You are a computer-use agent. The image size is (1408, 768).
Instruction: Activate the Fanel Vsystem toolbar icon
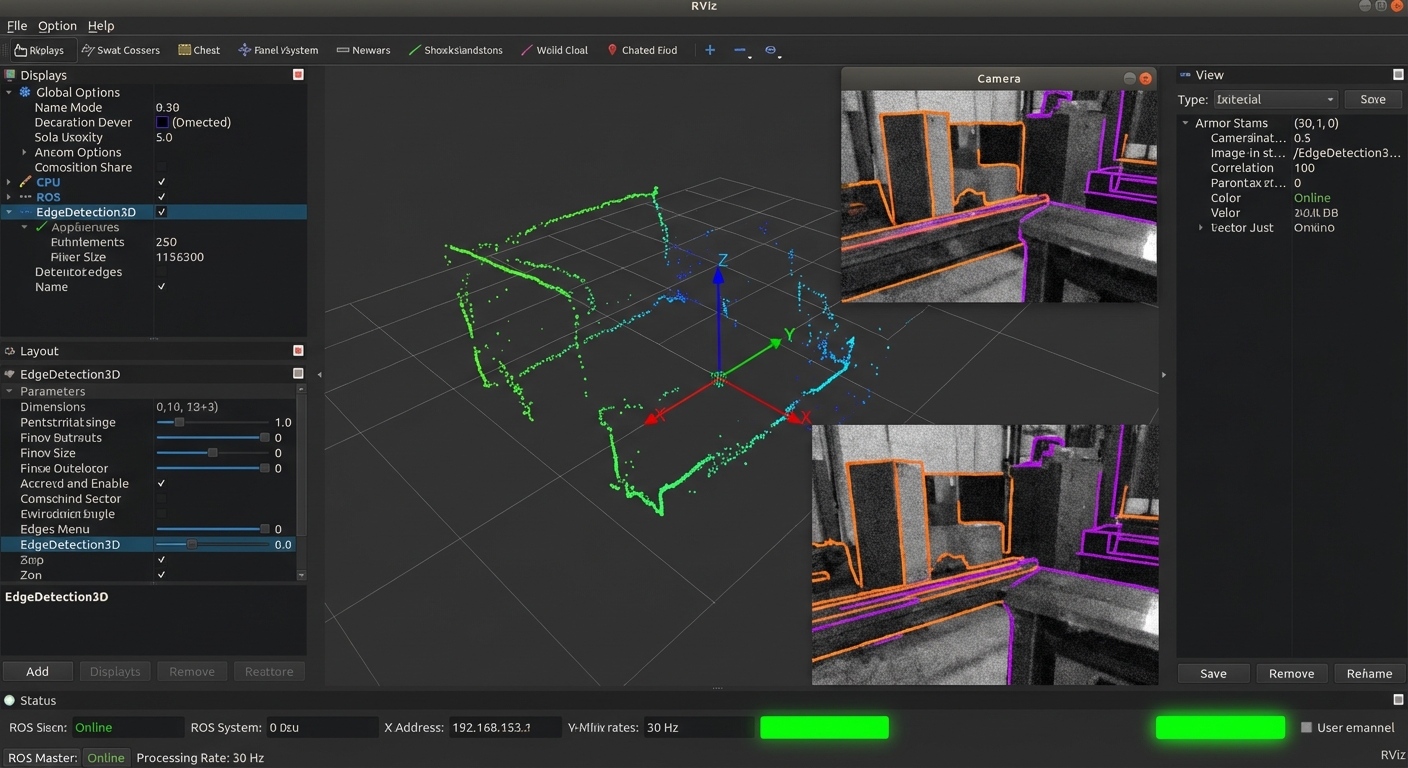[x=244, y=50]
